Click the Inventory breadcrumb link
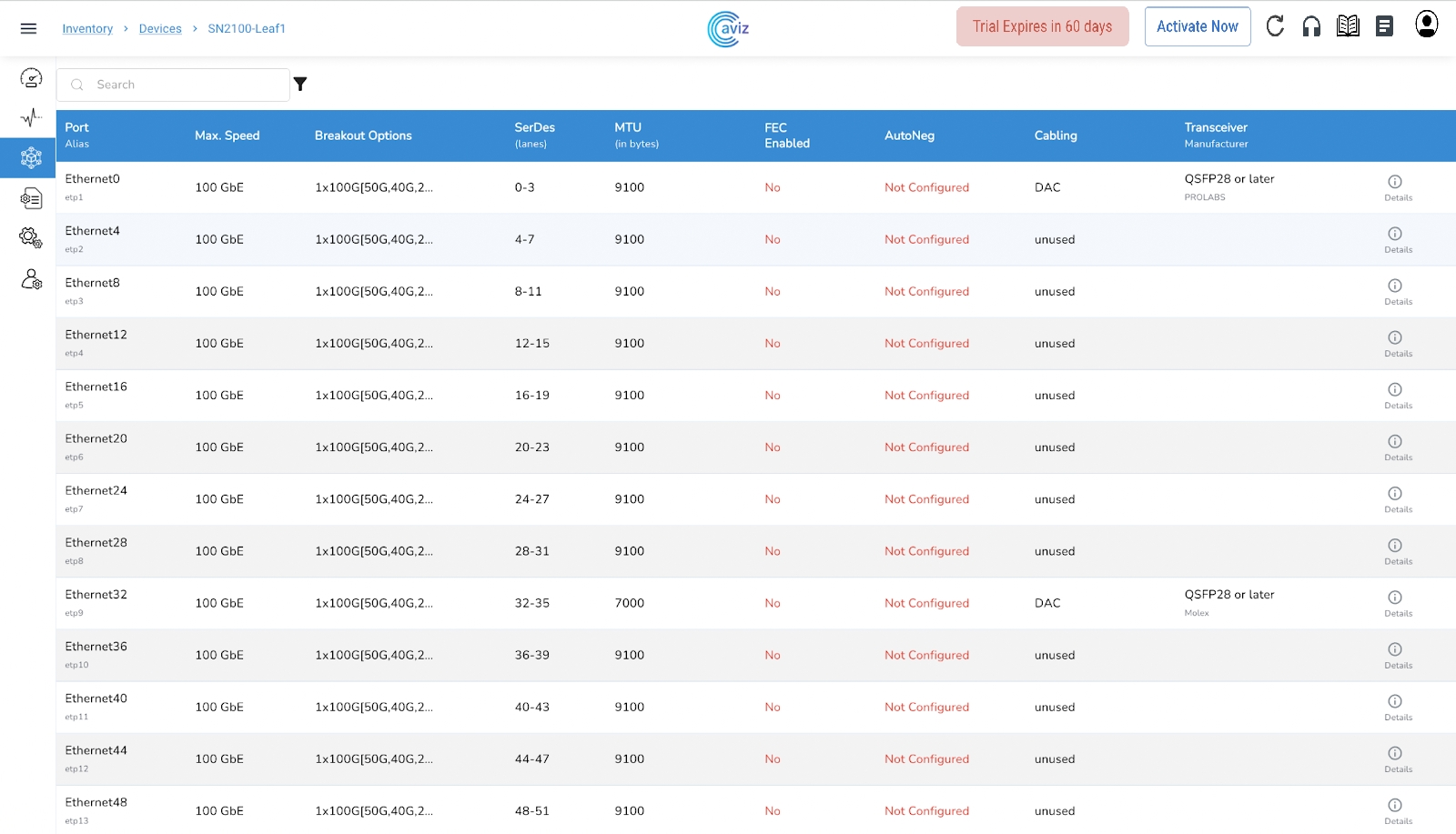Viewport: 1456px width, 834px height. point(87,29)
